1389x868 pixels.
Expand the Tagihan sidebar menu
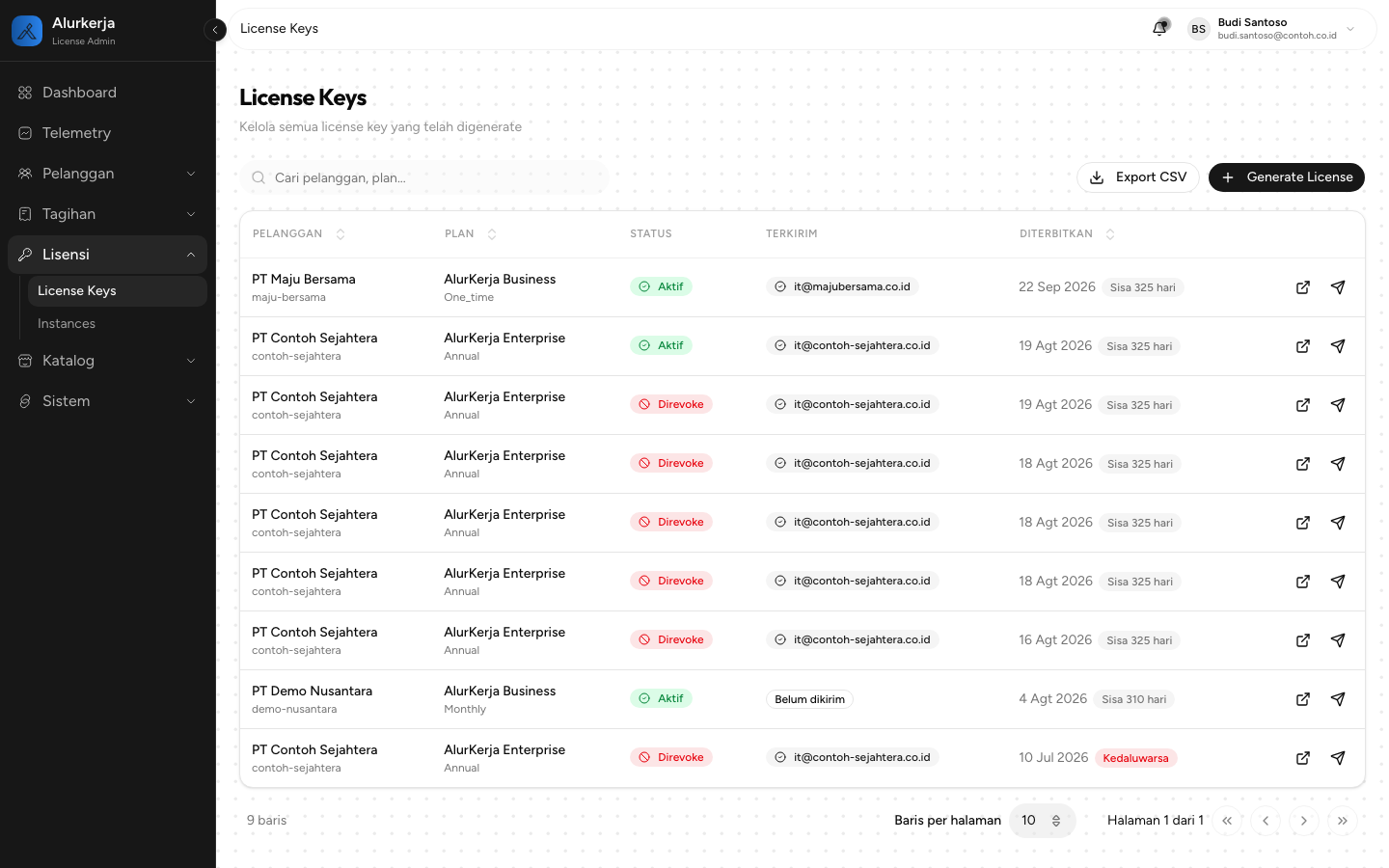pyautogui.click(x=107, y=214)
